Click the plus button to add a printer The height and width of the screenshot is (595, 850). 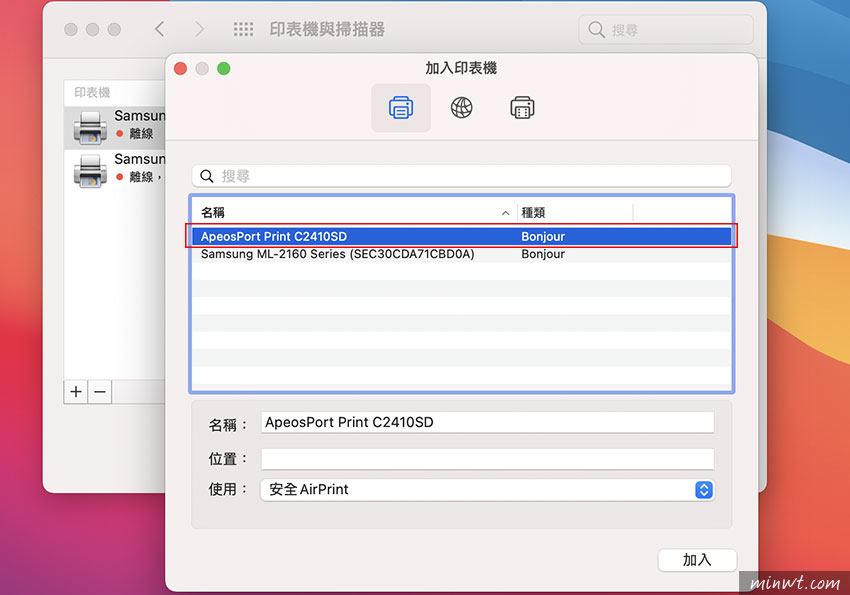(76, 392)
